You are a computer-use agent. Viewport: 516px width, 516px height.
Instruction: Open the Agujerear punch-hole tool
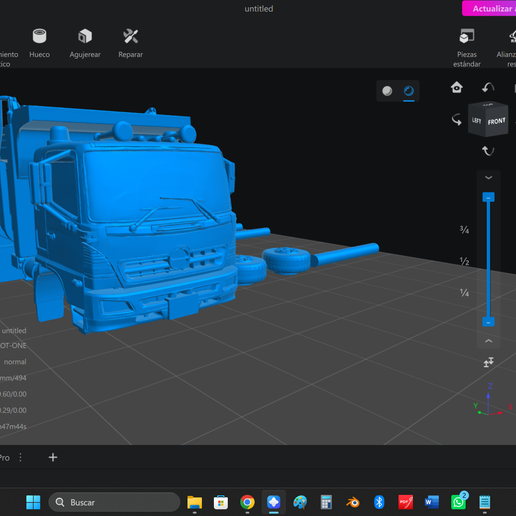pos(85,43)
